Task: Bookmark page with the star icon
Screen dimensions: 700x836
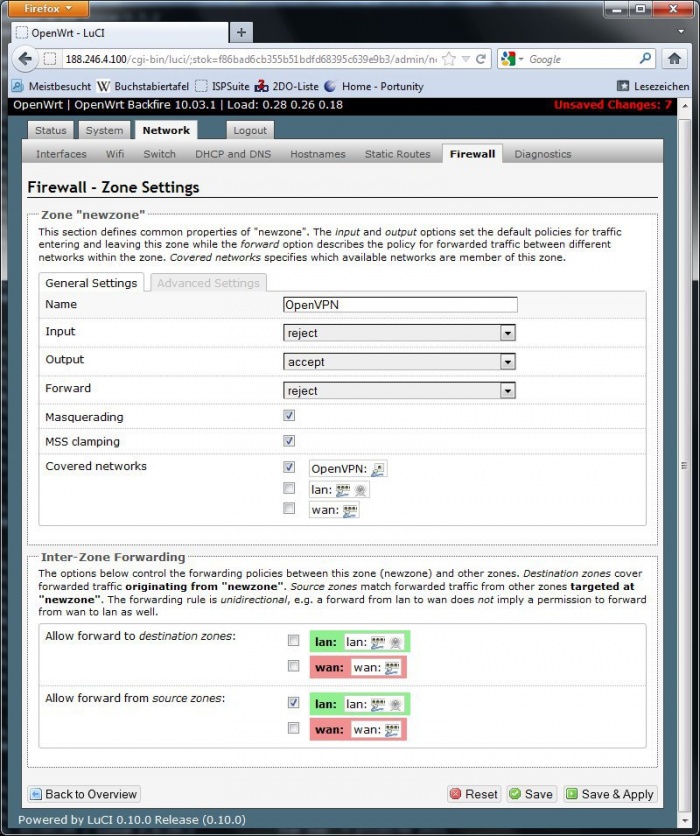Action: point(449,59)
